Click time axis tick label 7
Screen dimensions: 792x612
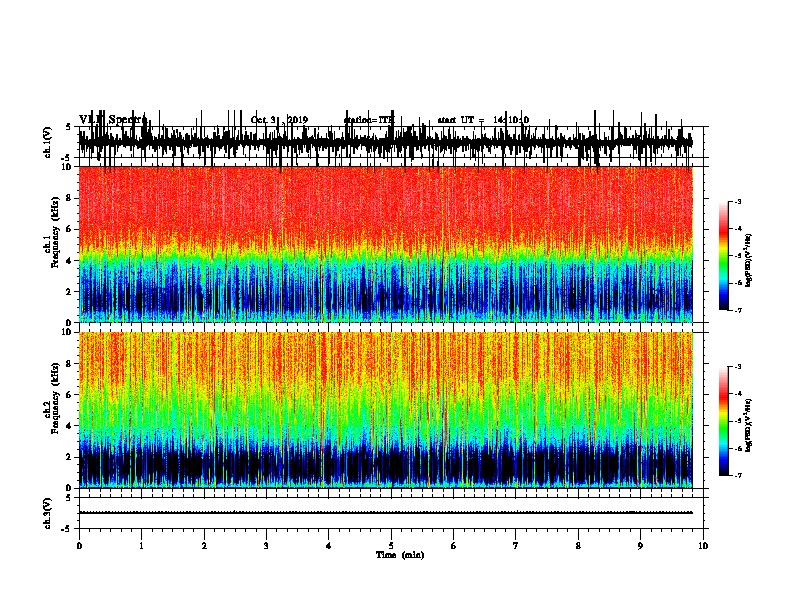click(x=516, y=546)
